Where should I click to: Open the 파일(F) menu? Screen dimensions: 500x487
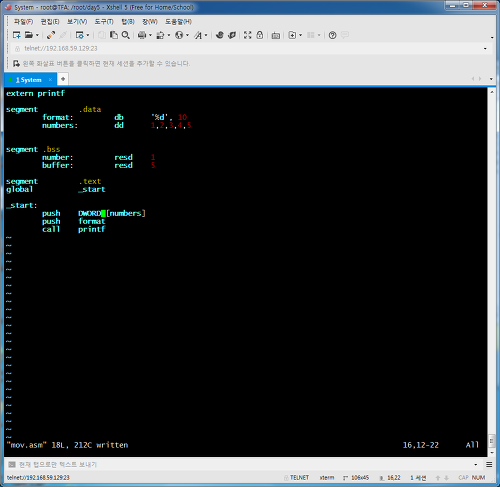(23, 22)
